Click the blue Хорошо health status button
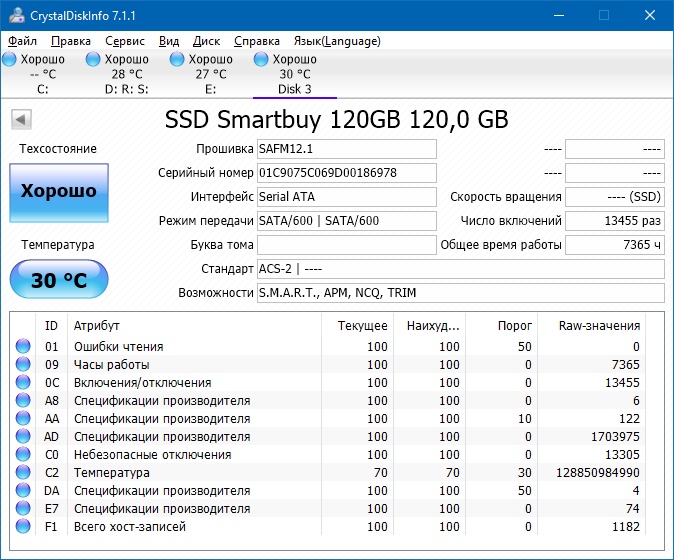 click(x=59, y=191)
